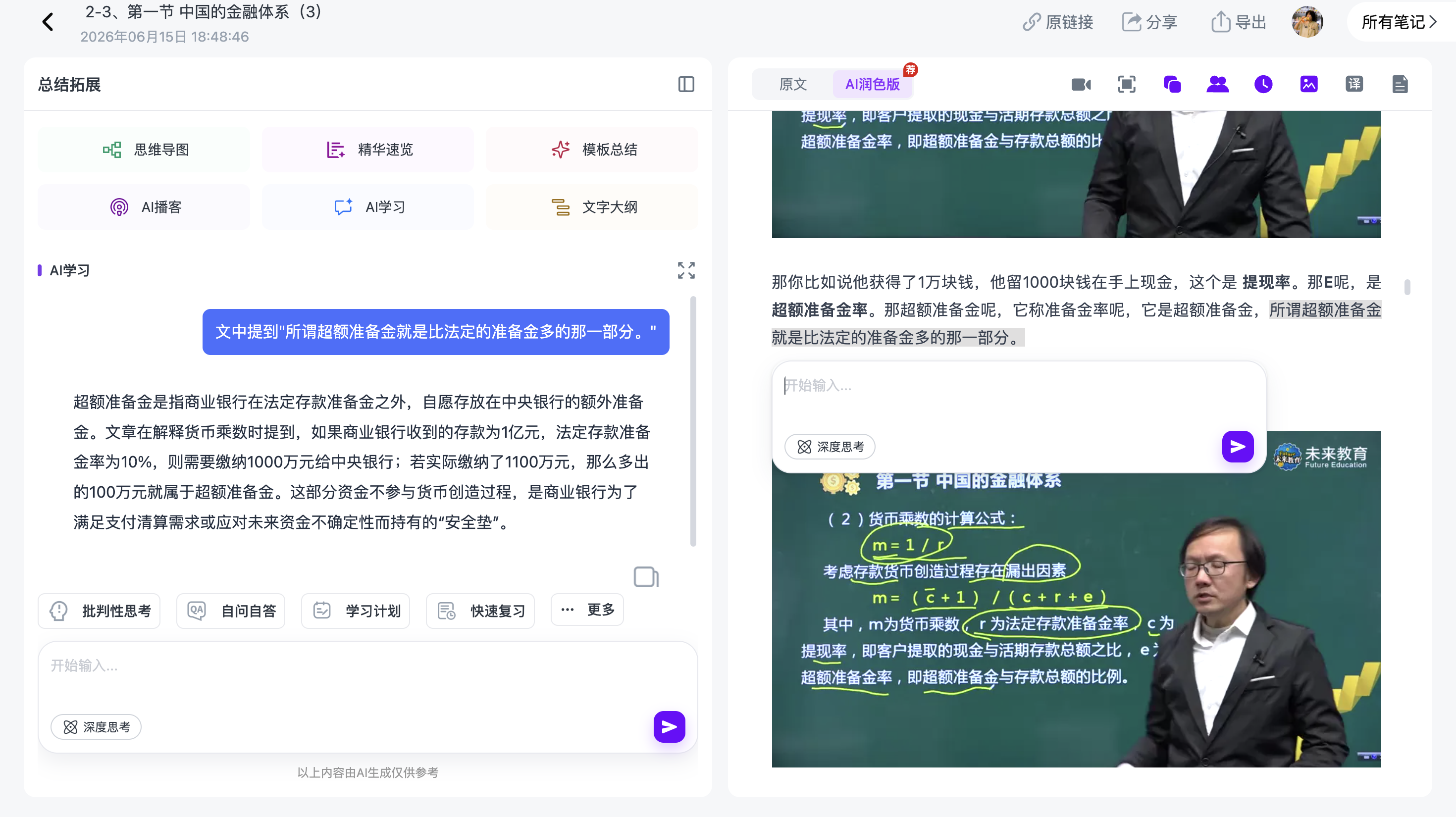Open AI播客 podcast feature
Image resolution: width=1456 pixels, height=817 pixels.
click(x=144, y=207)
